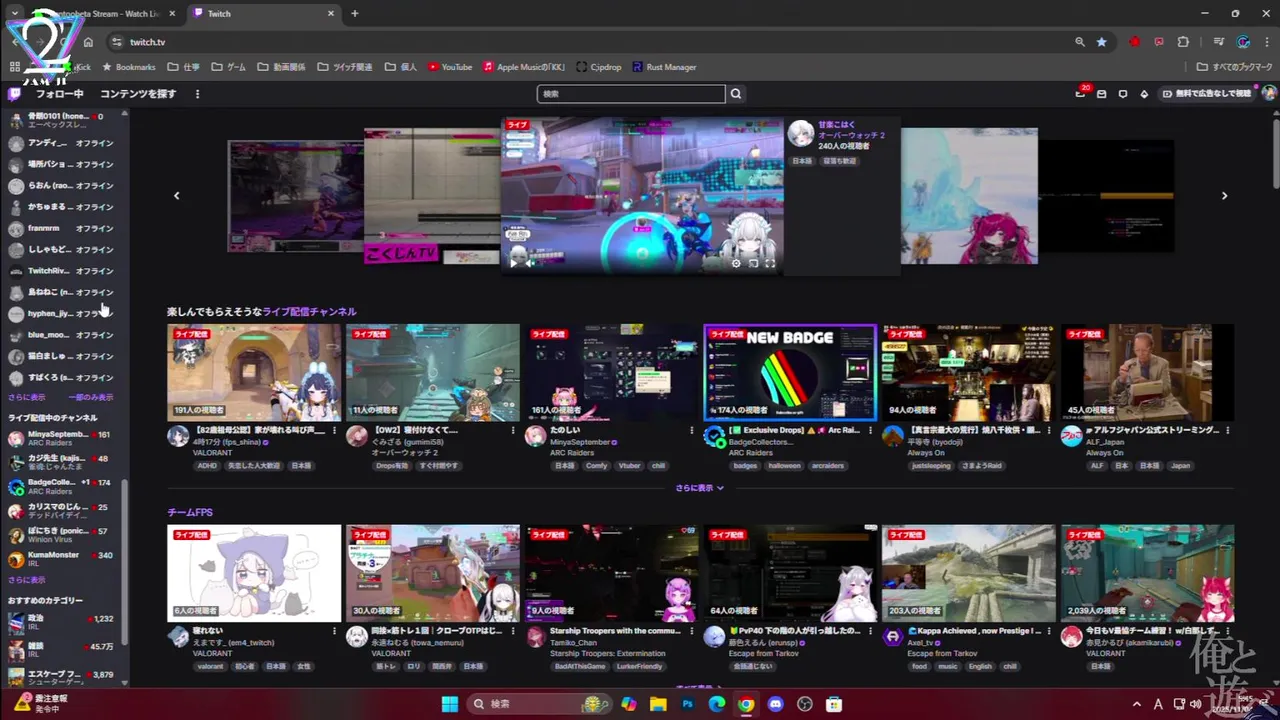This screenshot has width=1280, height=720.
Task: Switch to the Twitch browser tab
Action: 263,13
